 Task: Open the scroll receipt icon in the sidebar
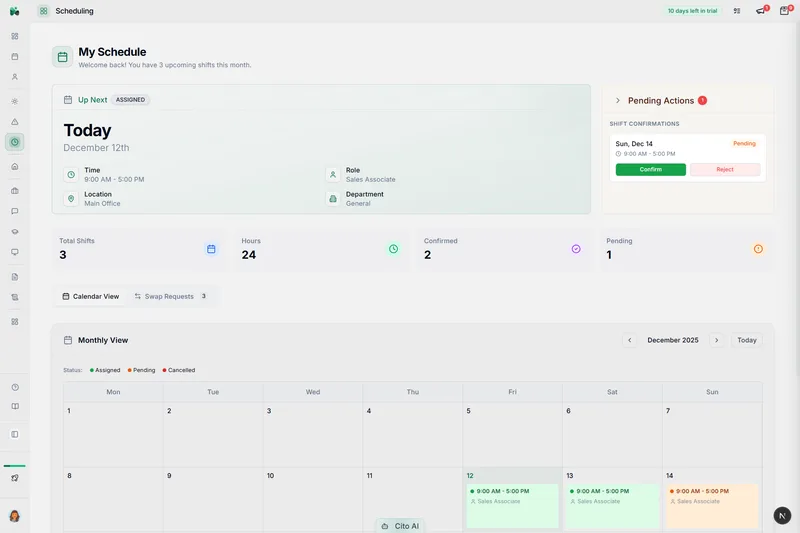tap(15, 297)
